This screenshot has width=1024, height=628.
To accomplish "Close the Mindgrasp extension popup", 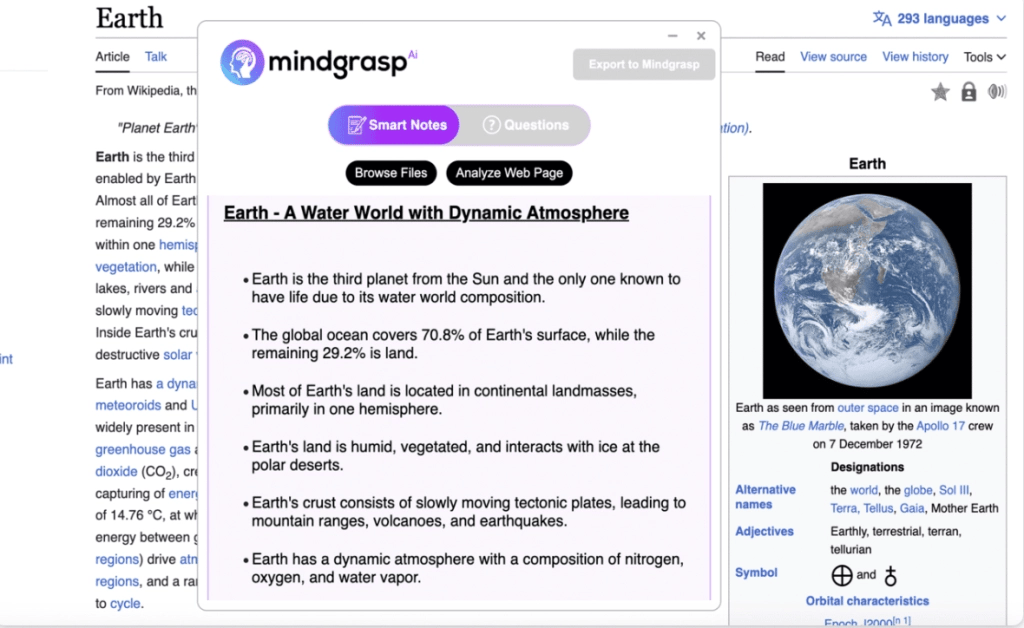I will coord(701,36).
